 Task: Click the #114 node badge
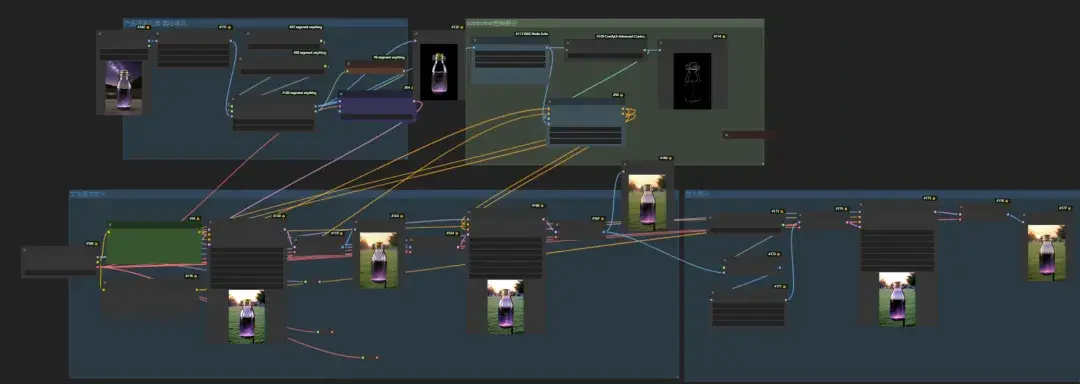(720, 36)
